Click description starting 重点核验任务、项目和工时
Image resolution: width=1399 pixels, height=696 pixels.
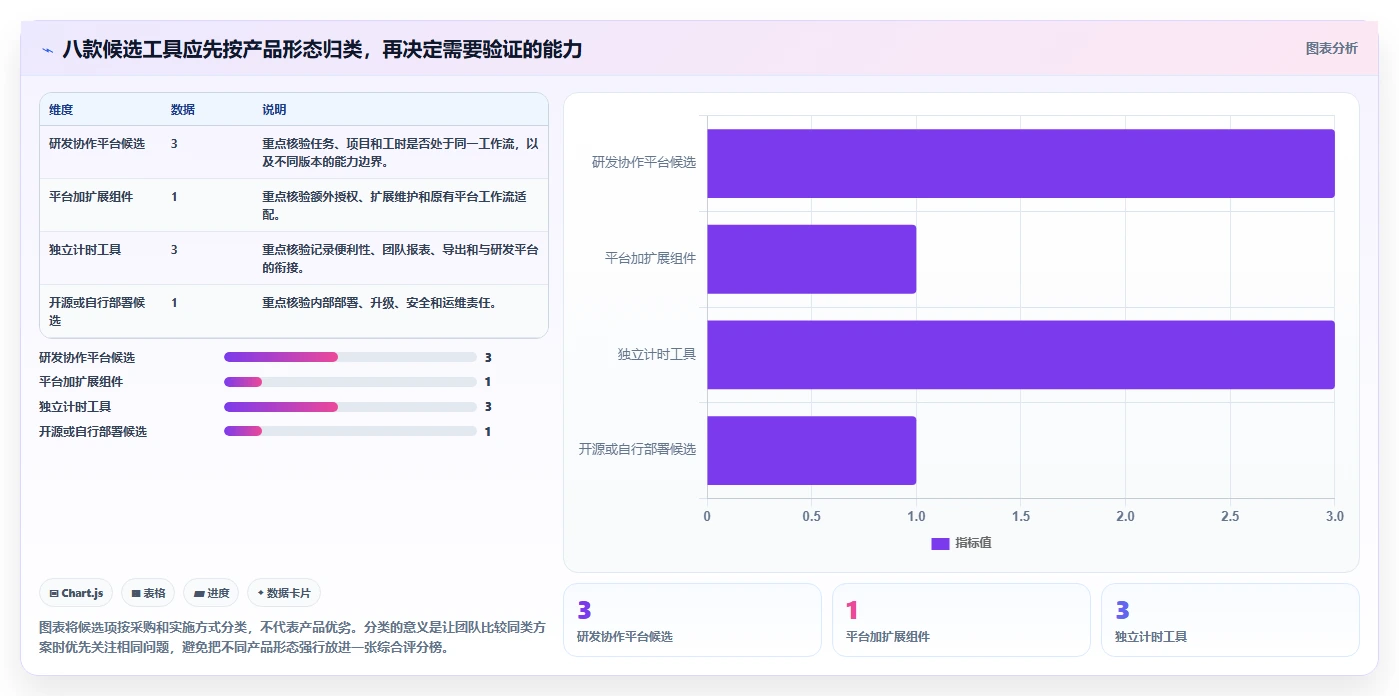[x=400, y=152]
